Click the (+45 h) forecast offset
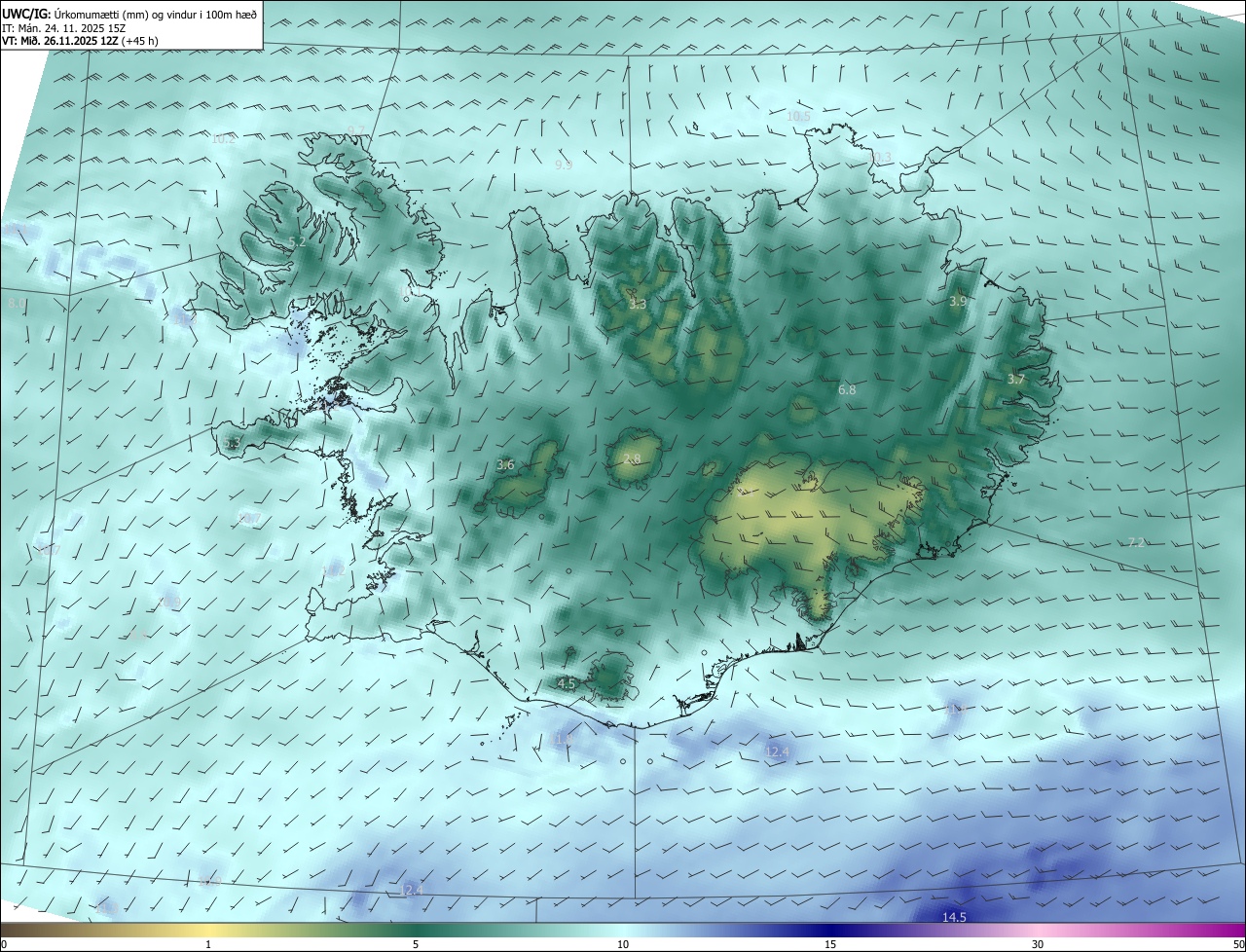This screenshot has height=952, width=1246. (140, 41)
